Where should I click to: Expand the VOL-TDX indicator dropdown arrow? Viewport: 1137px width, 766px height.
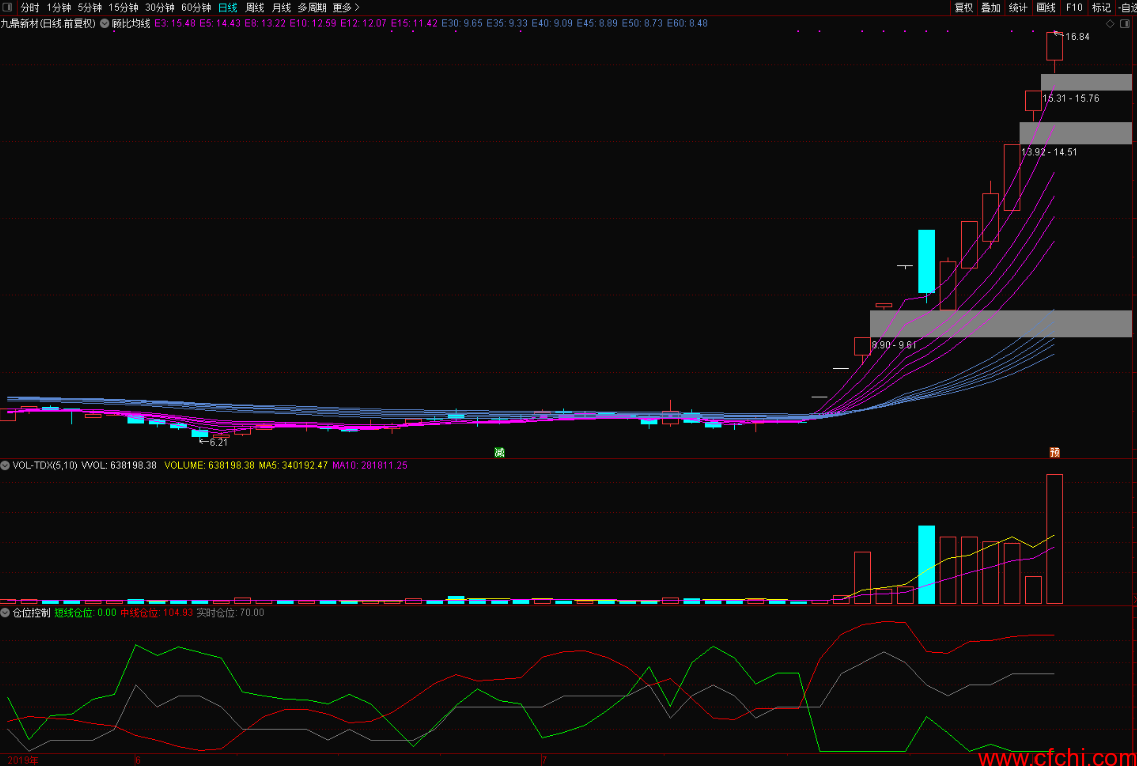point(5,466)
